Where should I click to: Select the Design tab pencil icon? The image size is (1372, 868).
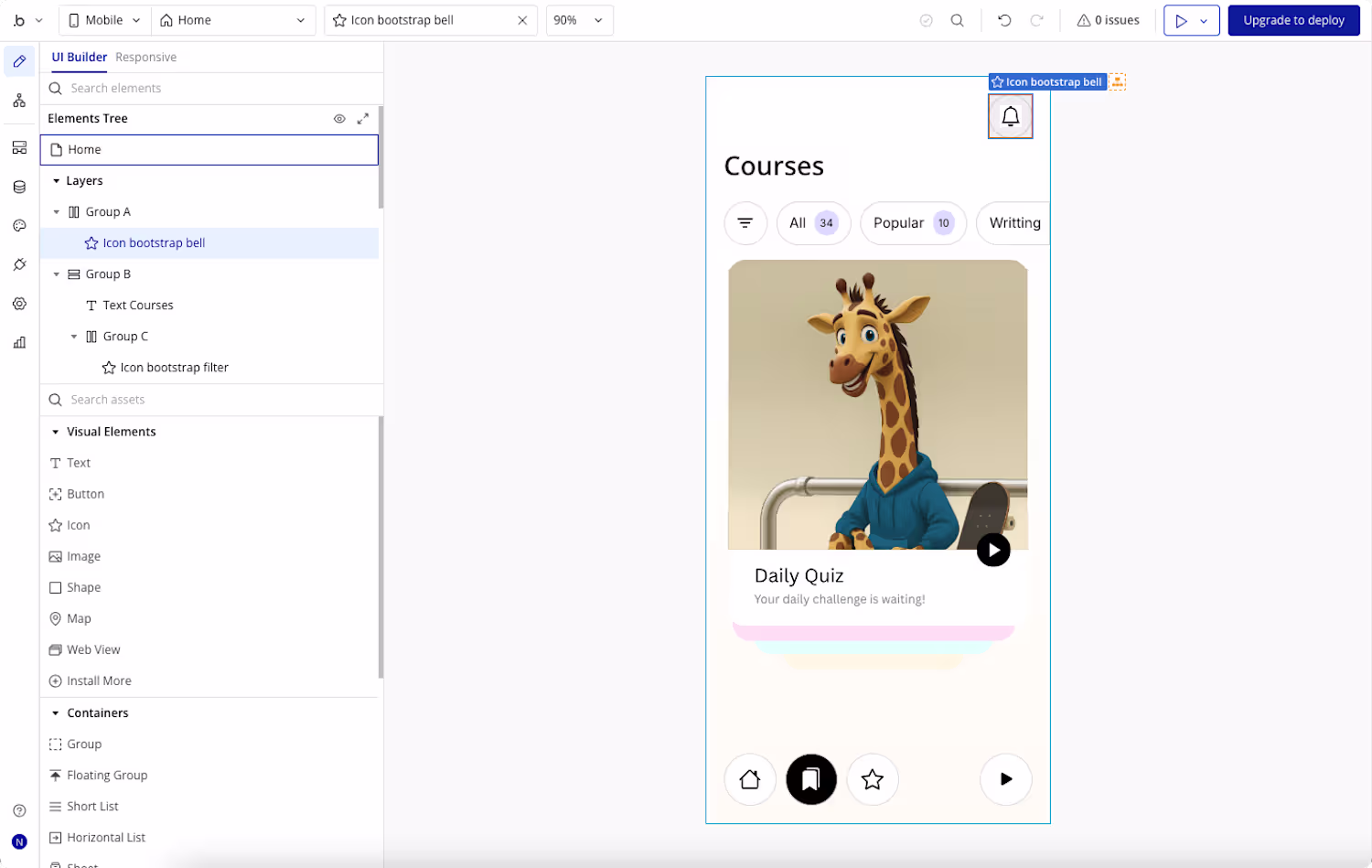(x=19, y=61)
